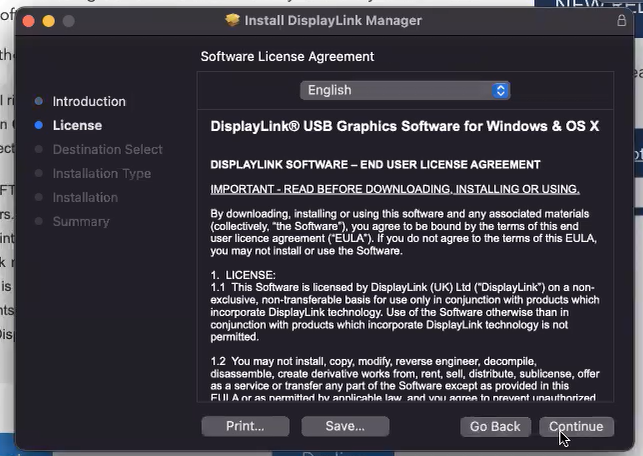Click the bullet beside Introduction
This screenshot has height=456, width=643.
tap(39, 101)
